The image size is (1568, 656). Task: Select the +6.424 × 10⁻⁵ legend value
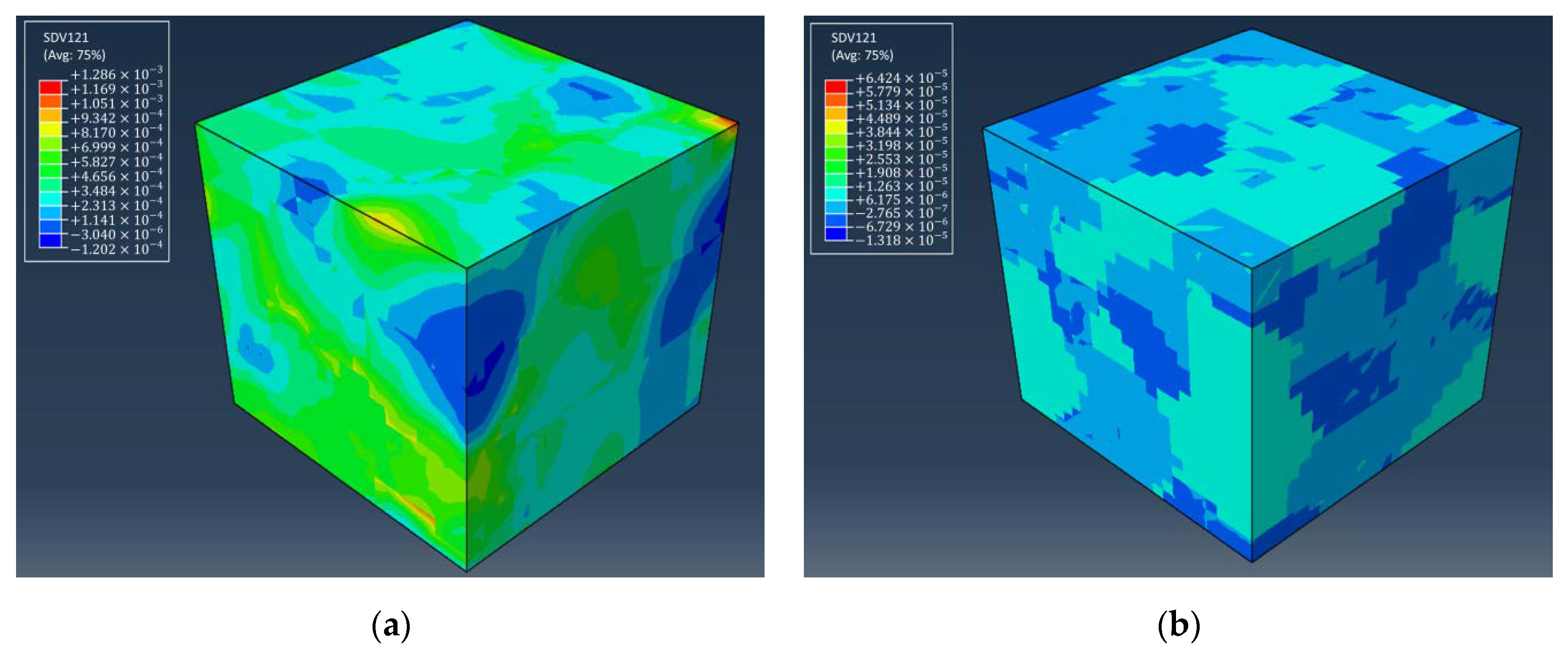(901, 78)
